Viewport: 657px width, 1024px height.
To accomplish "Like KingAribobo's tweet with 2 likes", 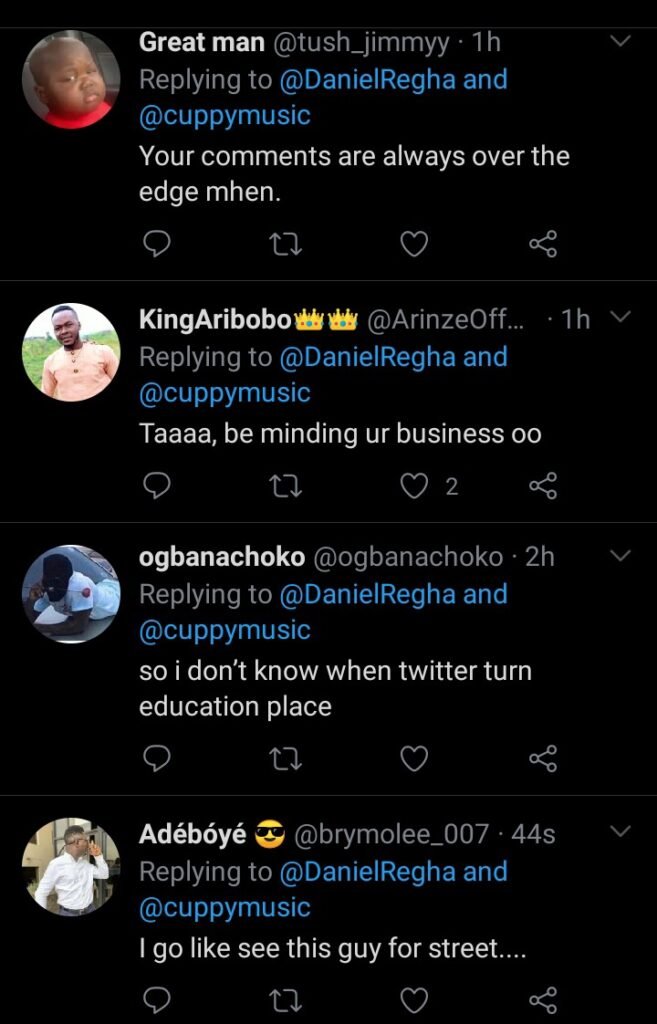I will click(414, 486).
